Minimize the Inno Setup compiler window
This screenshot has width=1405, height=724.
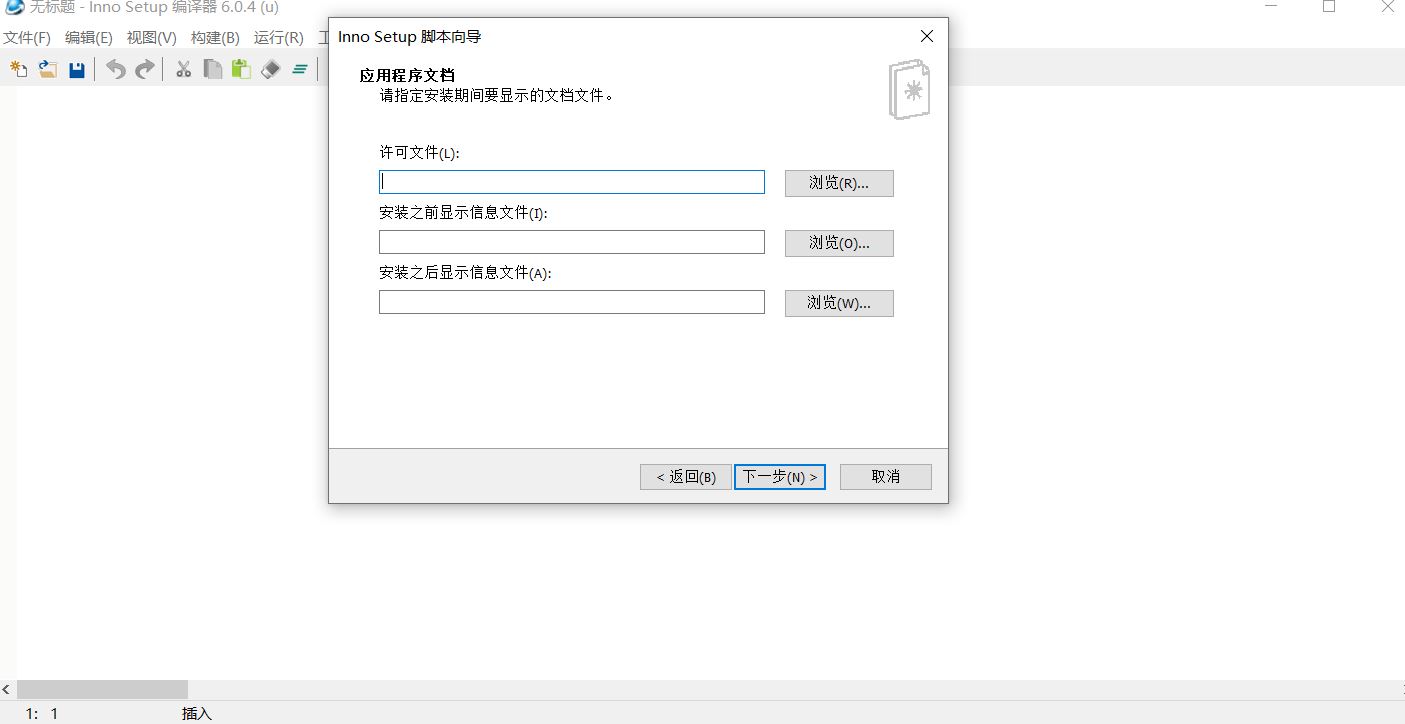1272,7
